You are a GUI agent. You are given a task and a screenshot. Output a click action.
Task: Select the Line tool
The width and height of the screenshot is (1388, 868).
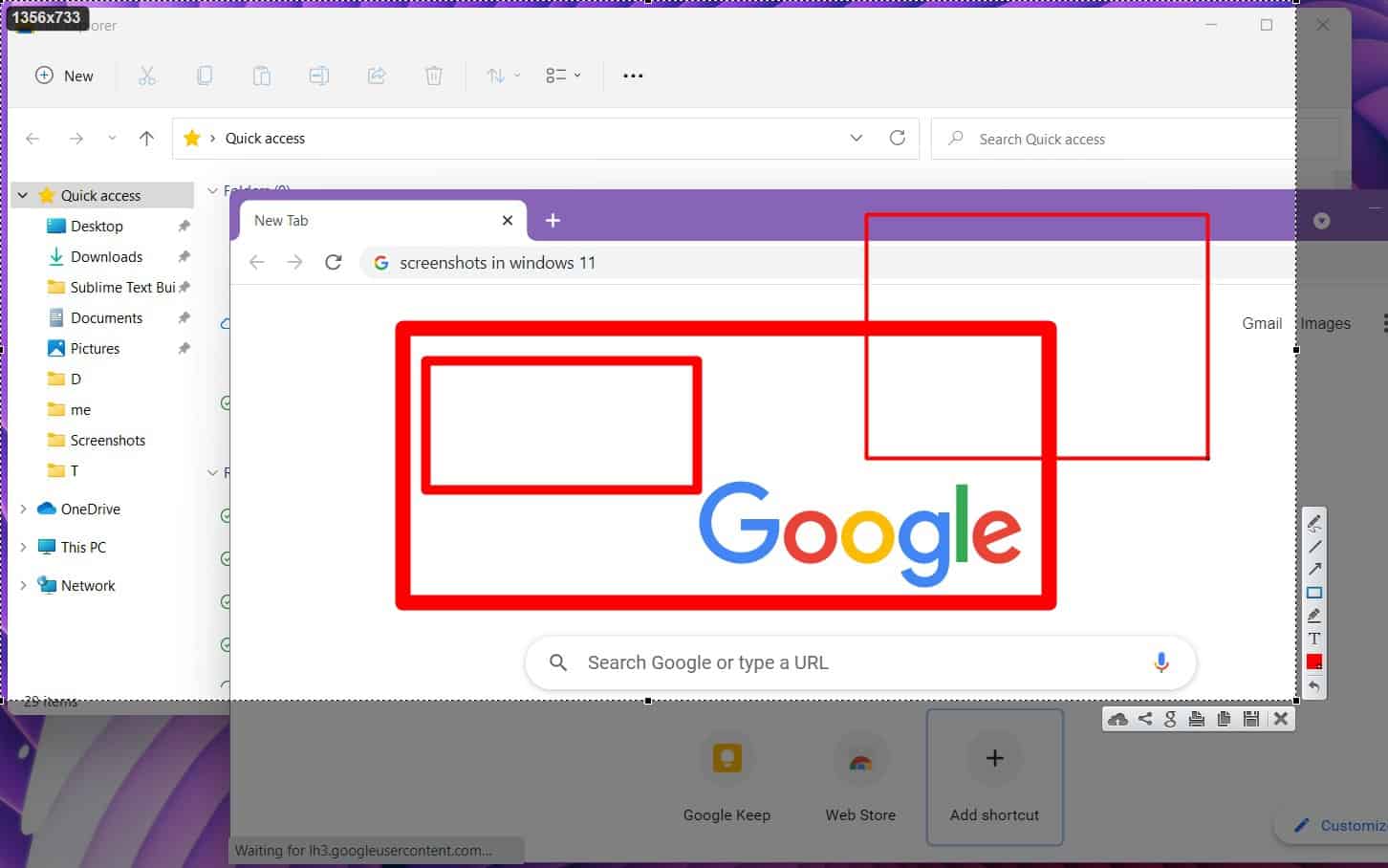click(1314, 547)
